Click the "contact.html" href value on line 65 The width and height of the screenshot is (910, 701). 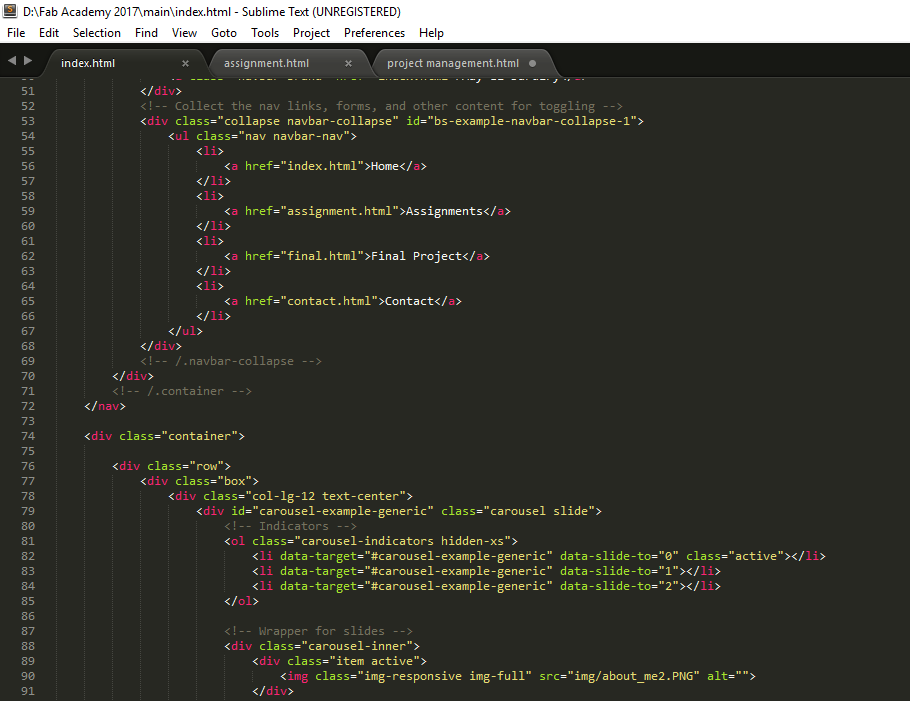pos(329,301)
